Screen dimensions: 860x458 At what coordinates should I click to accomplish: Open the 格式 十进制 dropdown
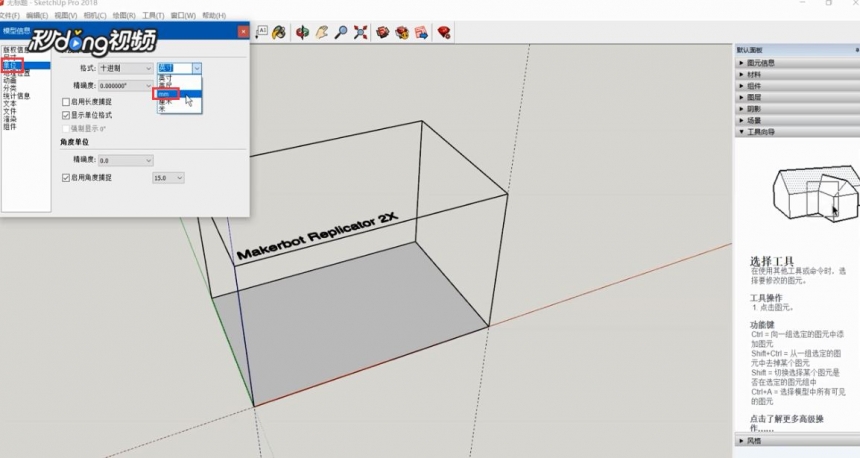126,69
